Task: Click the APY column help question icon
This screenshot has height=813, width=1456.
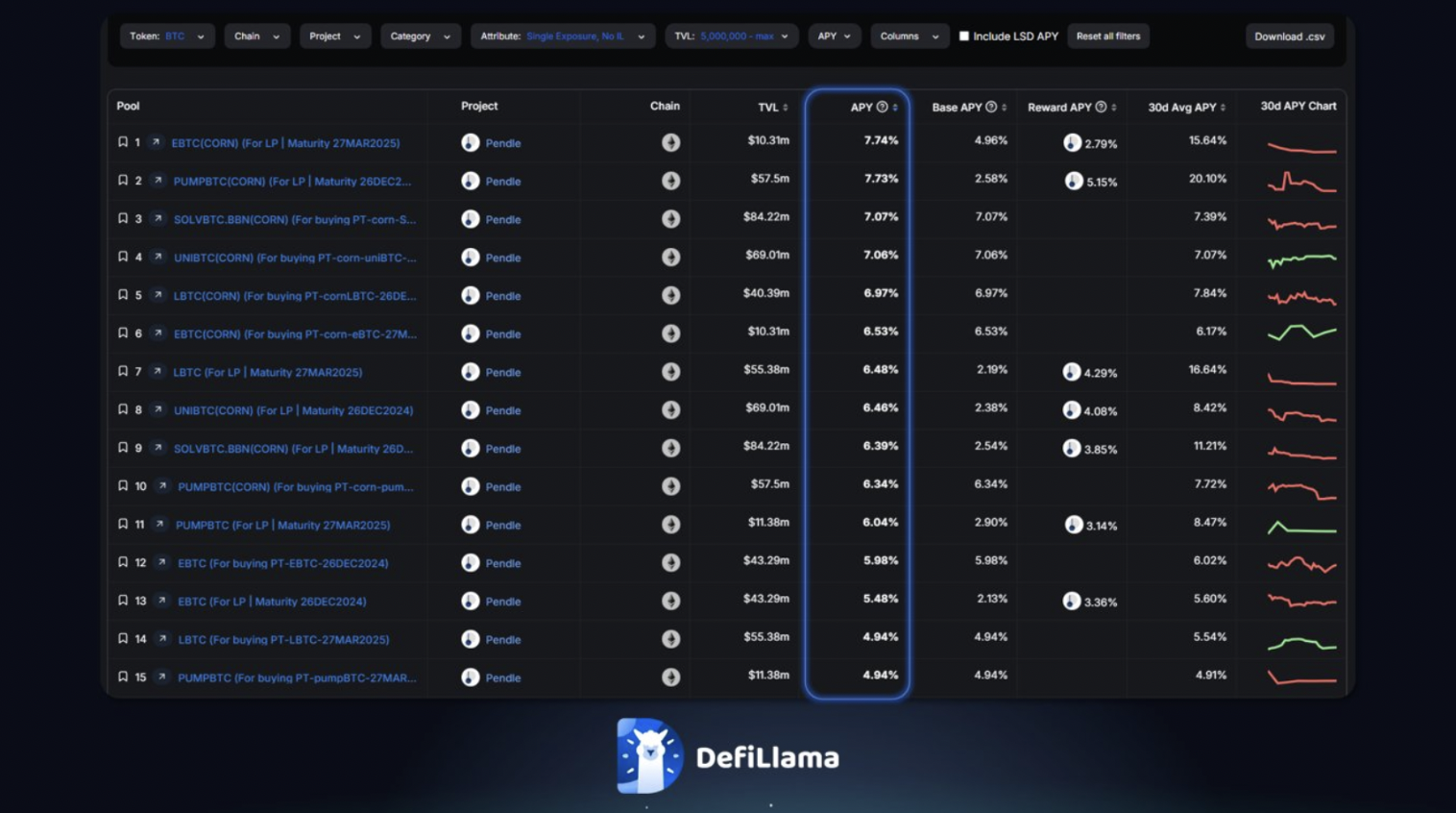Action: (x=882, y=107)
